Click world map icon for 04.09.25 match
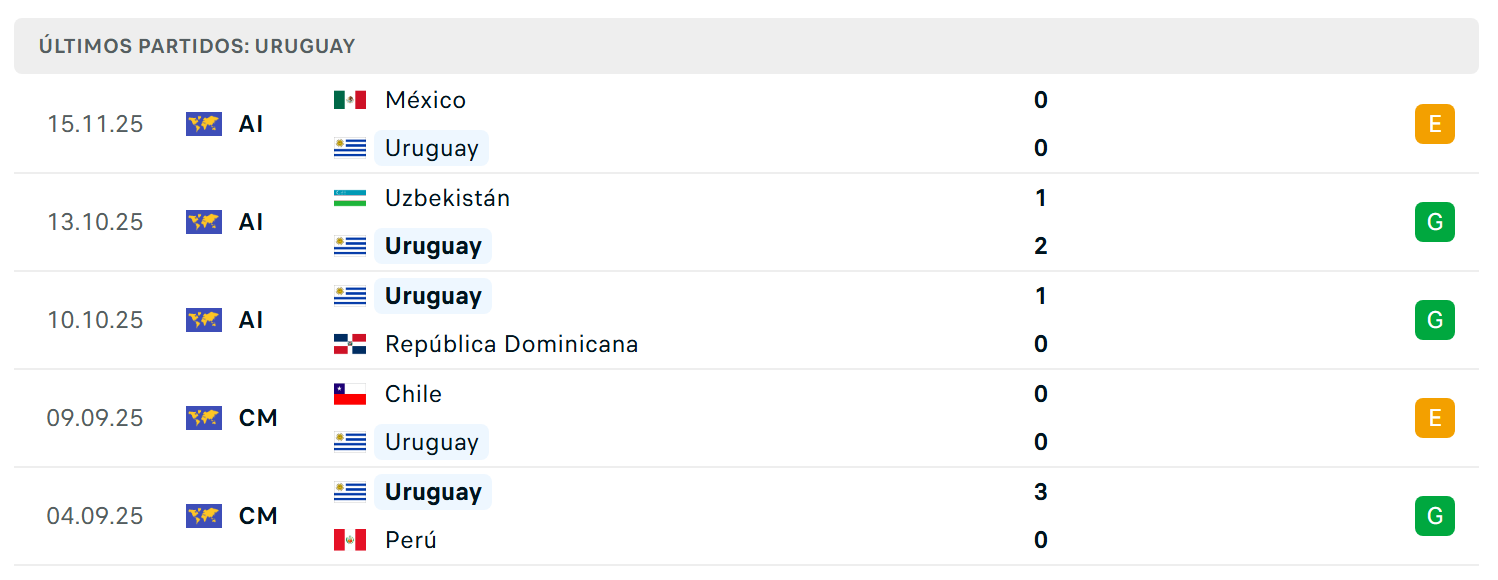The height and width of the screenshot is (580, 1498). tap(204, 516)
